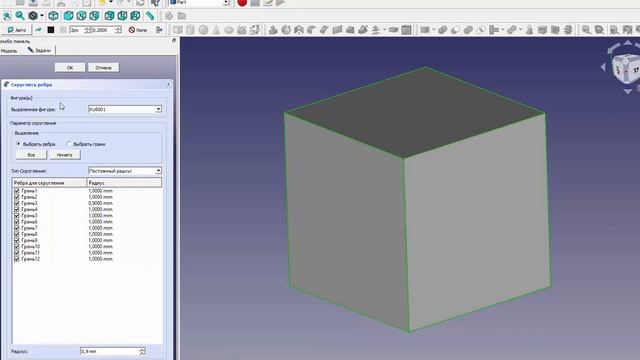
Task: Switch to the Модель tab
Action: tap(9, 51)
